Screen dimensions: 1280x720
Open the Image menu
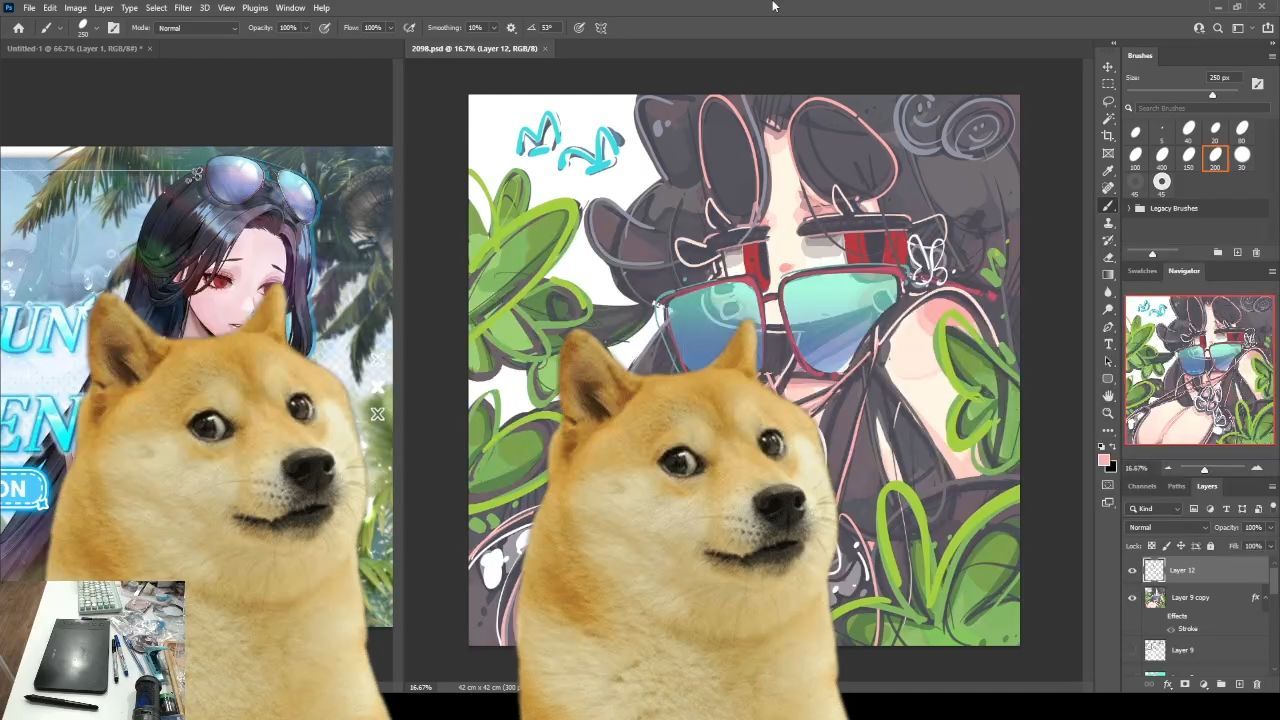75,8
